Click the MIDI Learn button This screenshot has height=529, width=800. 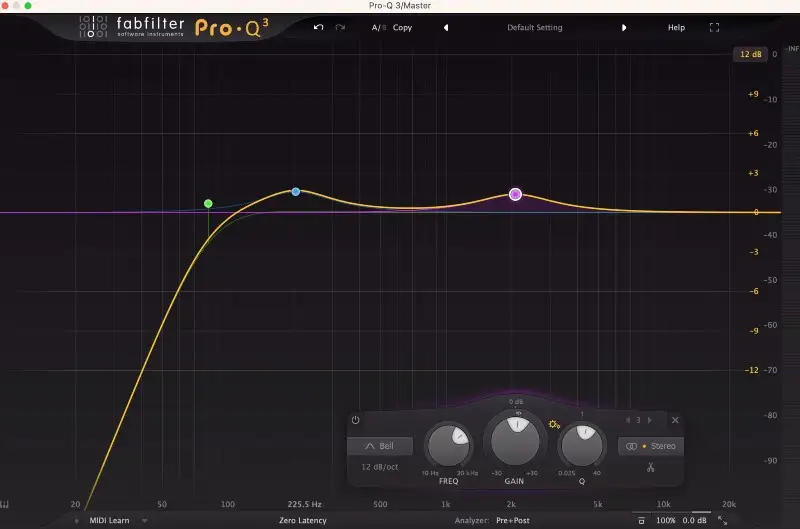click(x=111, y=520)
